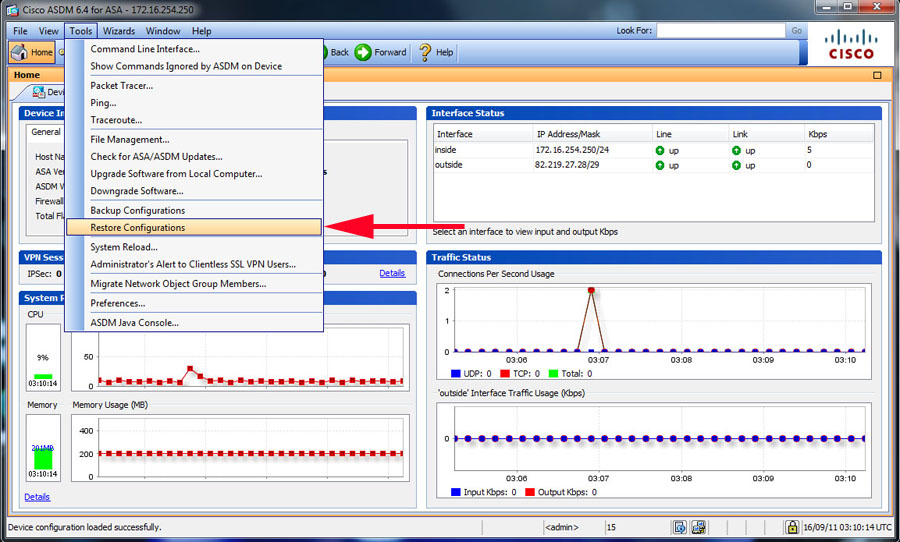Open Preferences from Tools menu
This screenshot has width=900, height=542.
pyautogui.click(x=194, y=304)
